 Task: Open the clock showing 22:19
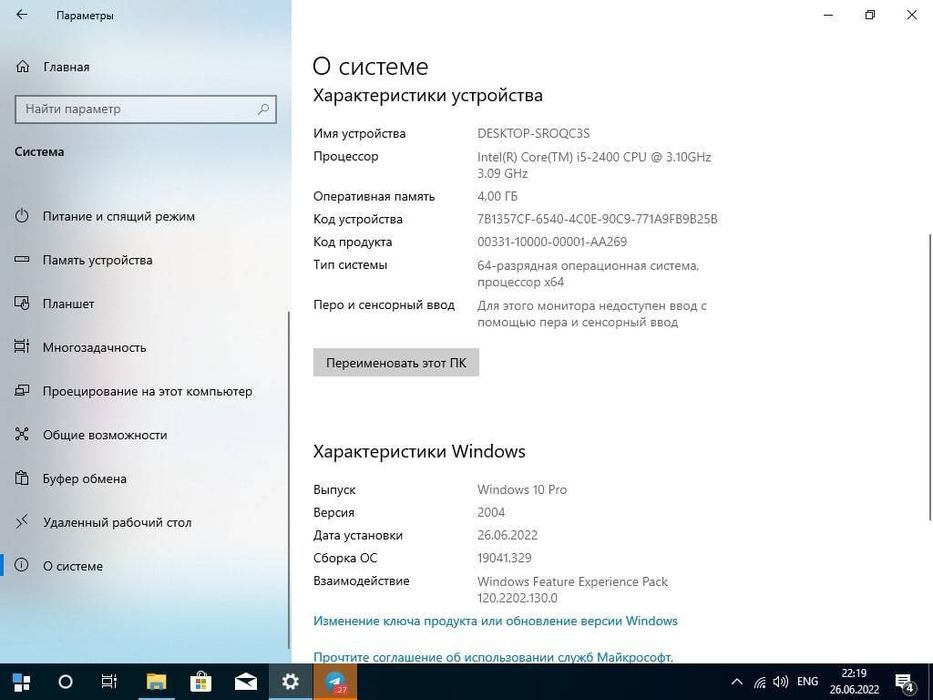[x=854, y=673]
